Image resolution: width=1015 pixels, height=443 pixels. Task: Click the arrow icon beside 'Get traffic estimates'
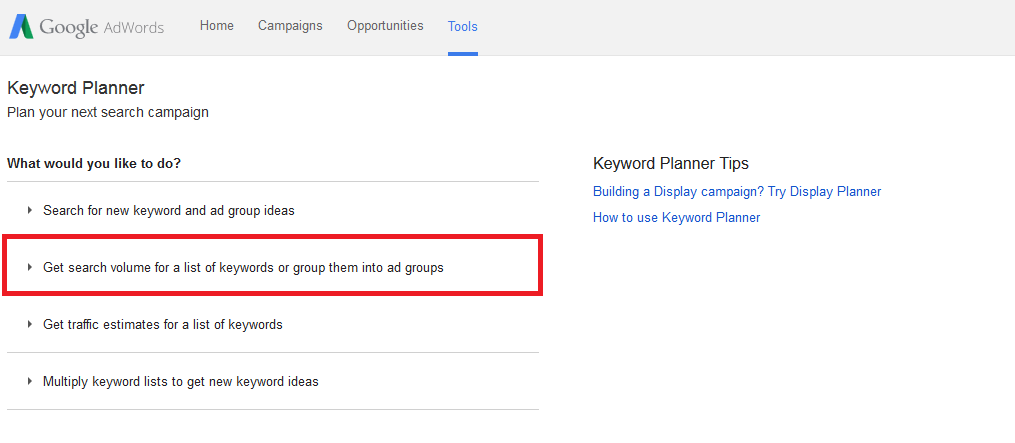pos(30,325)
